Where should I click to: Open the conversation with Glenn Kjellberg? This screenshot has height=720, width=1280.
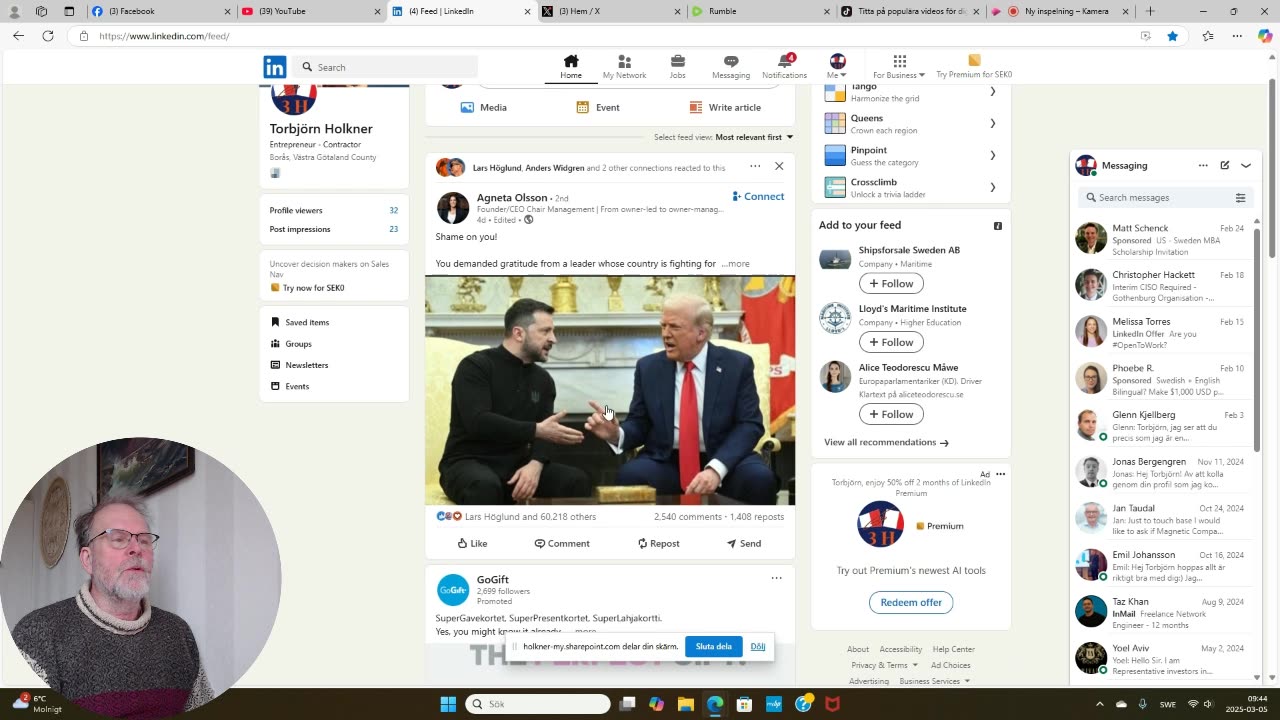[x=1161, y=426]
